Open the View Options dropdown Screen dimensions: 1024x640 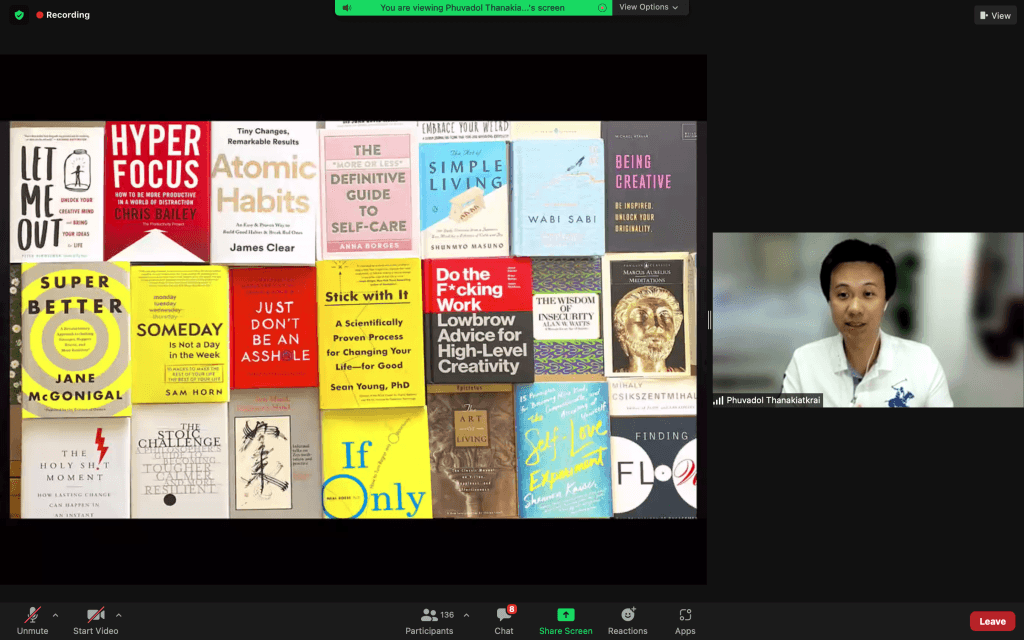[648, 8]
